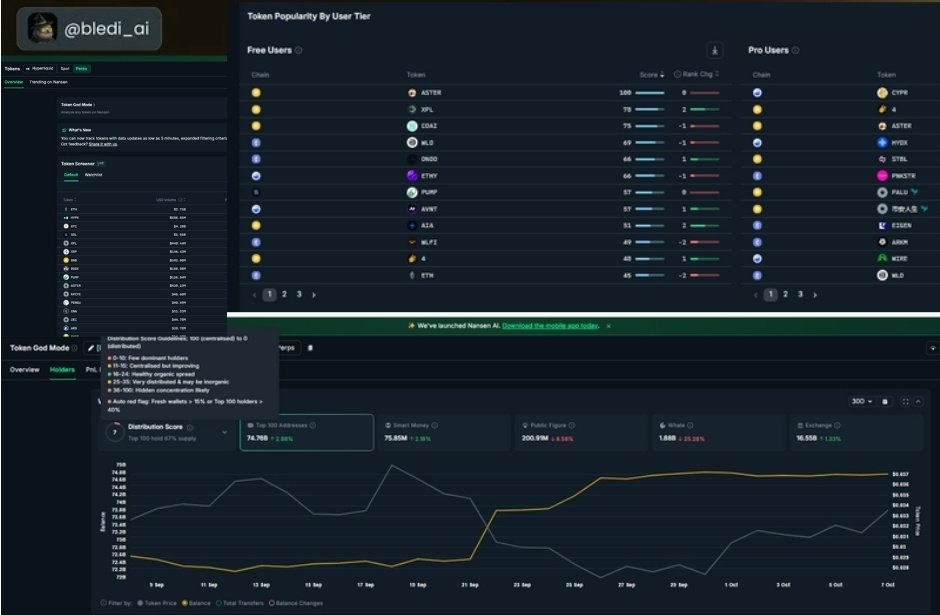Select the Balance filter at the chart bottom

198,605
